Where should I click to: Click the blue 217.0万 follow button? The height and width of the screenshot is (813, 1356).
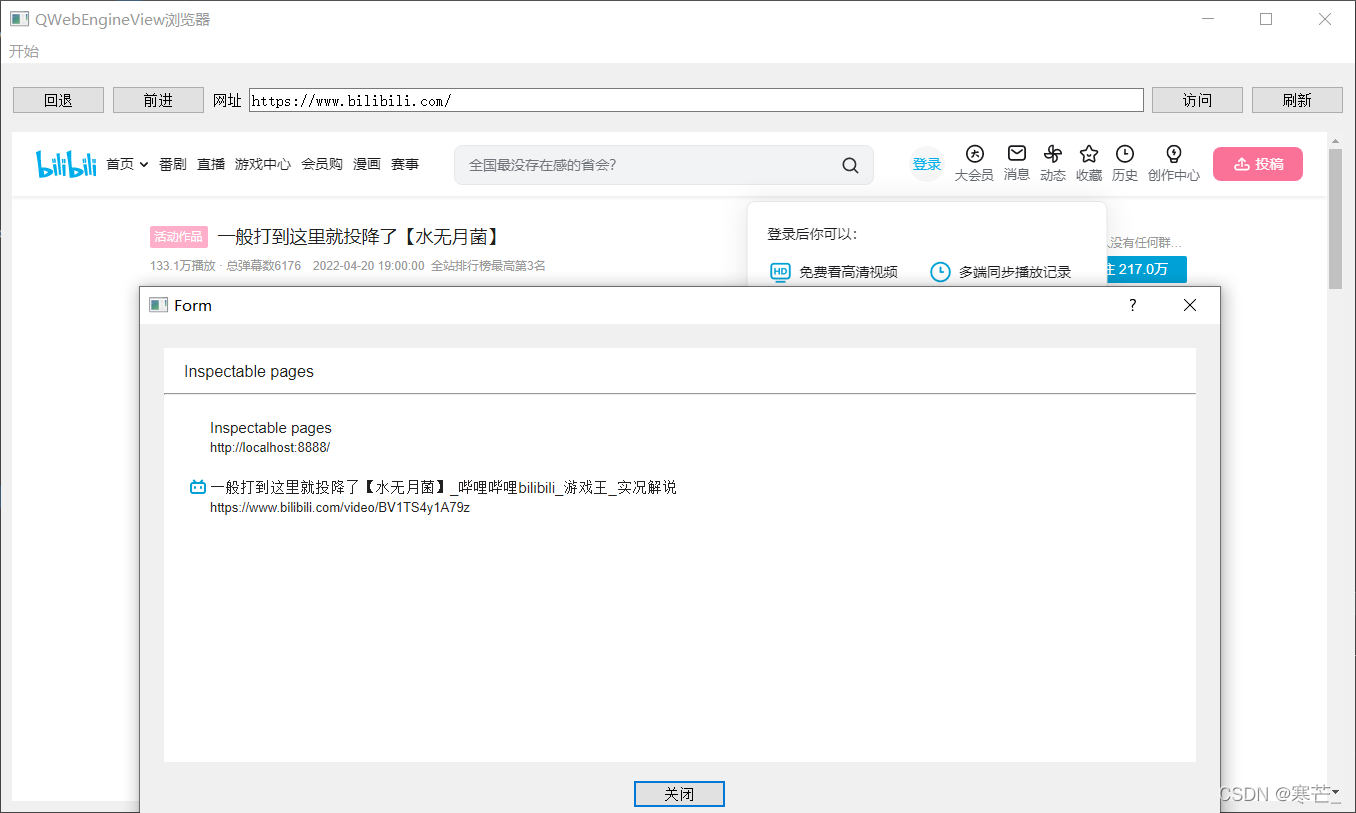coord(1146,269)
